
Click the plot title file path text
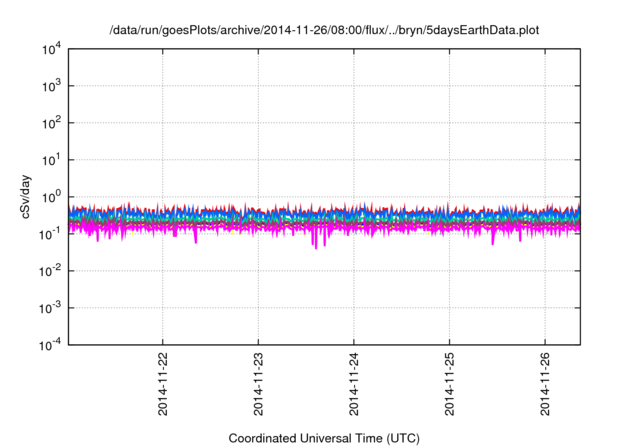(324, 31)
